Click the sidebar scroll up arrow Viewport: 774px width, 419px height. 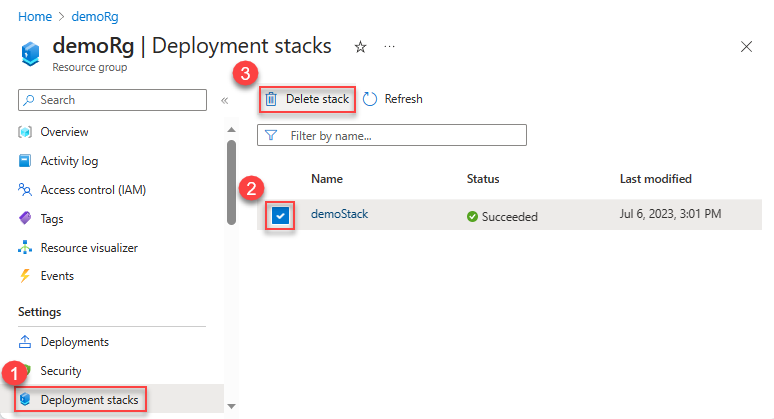click(x=231, y=130)
